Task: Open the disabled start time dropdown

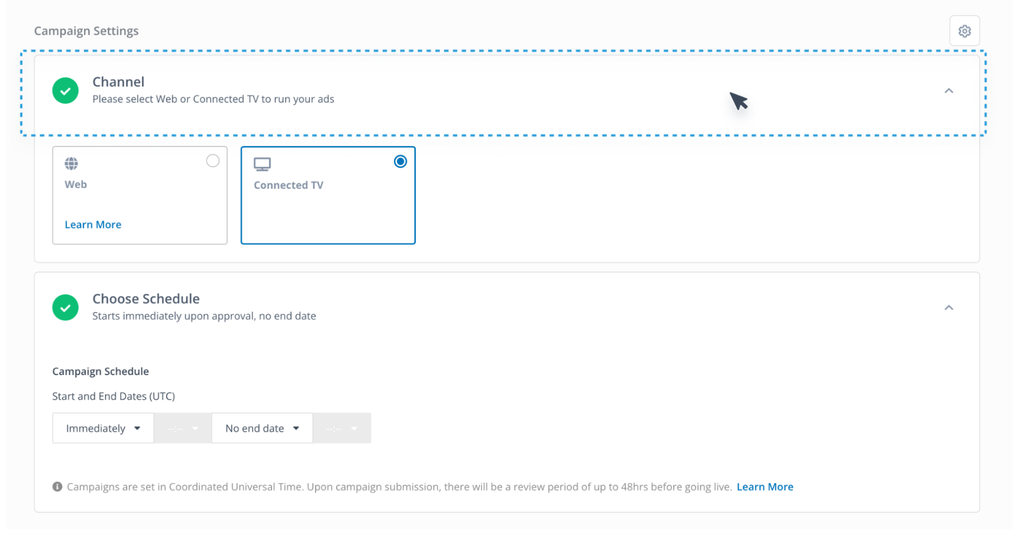Action: coord(183,428)
